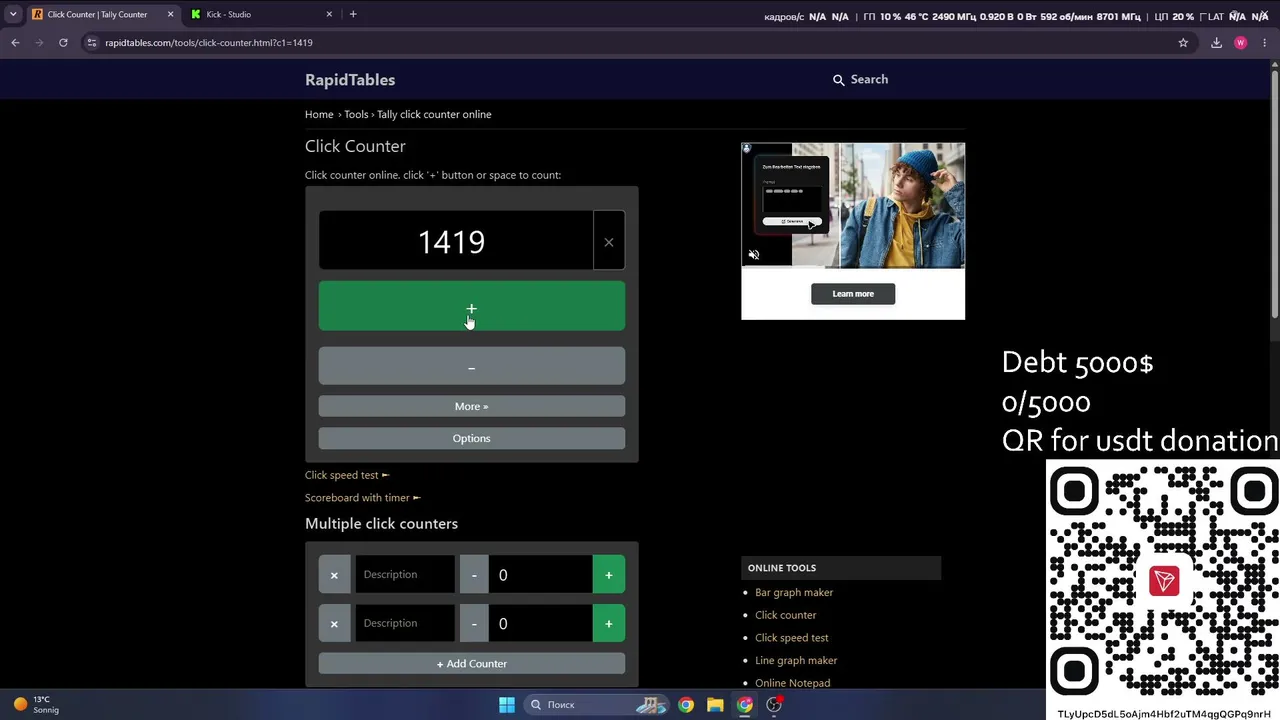Open the Chrome three-dot menu
Image resolution: width=1280 pixels, height=720 pixels.
(x=1265, y=43)
